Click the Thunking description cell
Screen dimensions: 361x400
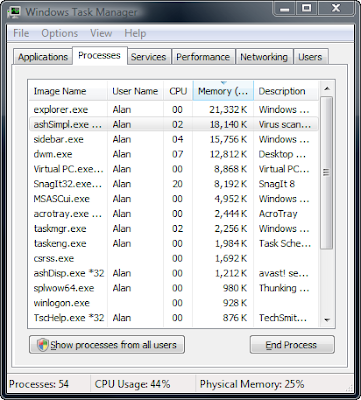pyautogui.click(x=284, y=288)
